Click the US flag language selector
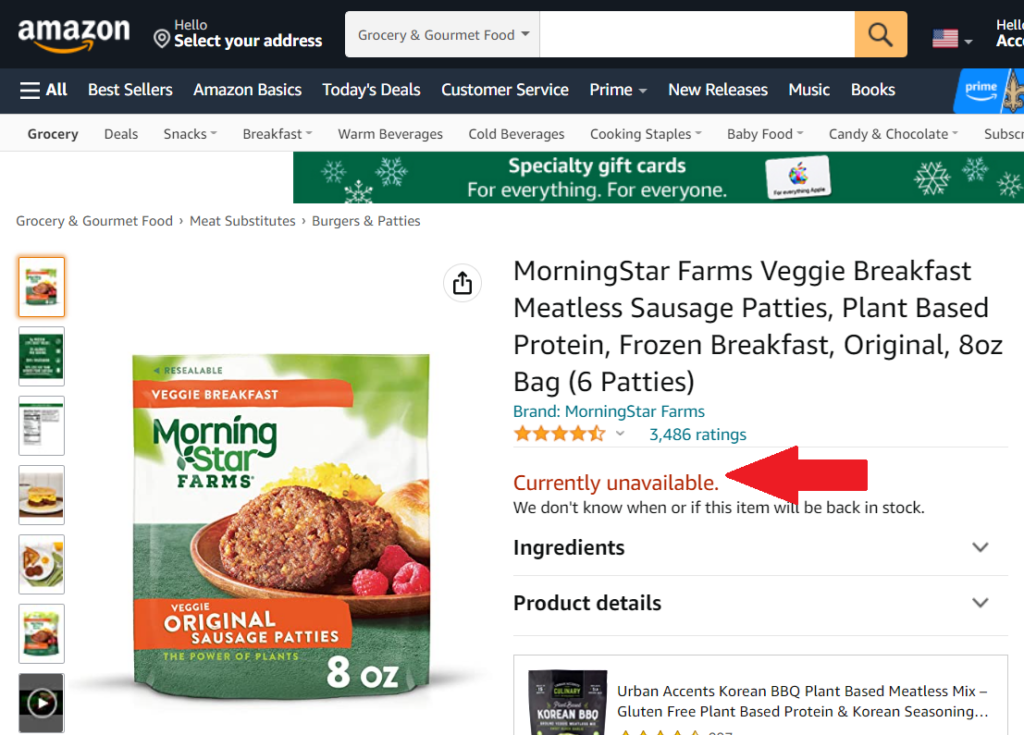Screen dimensions: 1024x735 tap(952, 39)
